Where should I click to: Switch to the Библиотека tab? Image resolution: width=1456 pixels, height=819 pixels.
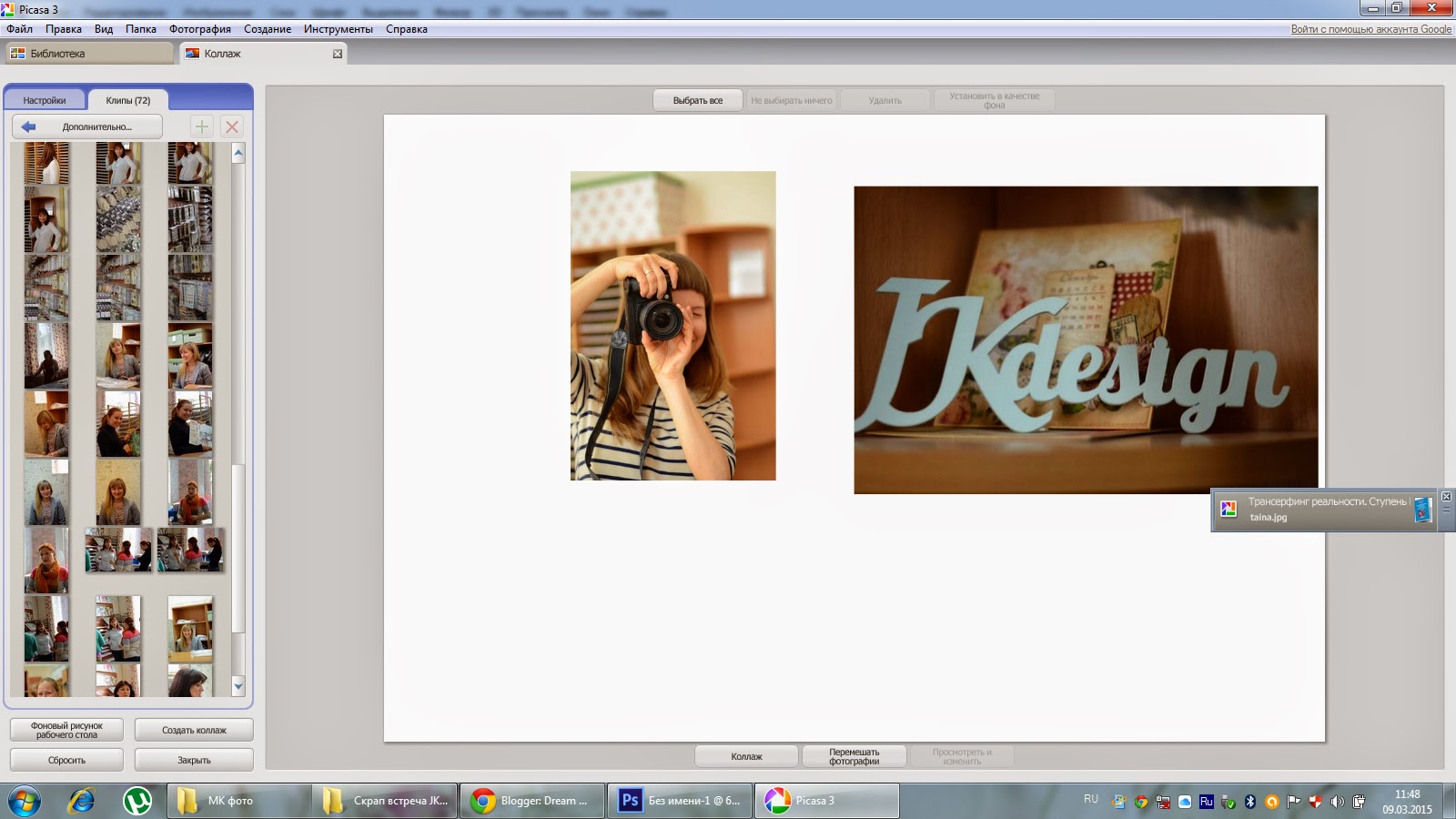(x=88, y=54)
